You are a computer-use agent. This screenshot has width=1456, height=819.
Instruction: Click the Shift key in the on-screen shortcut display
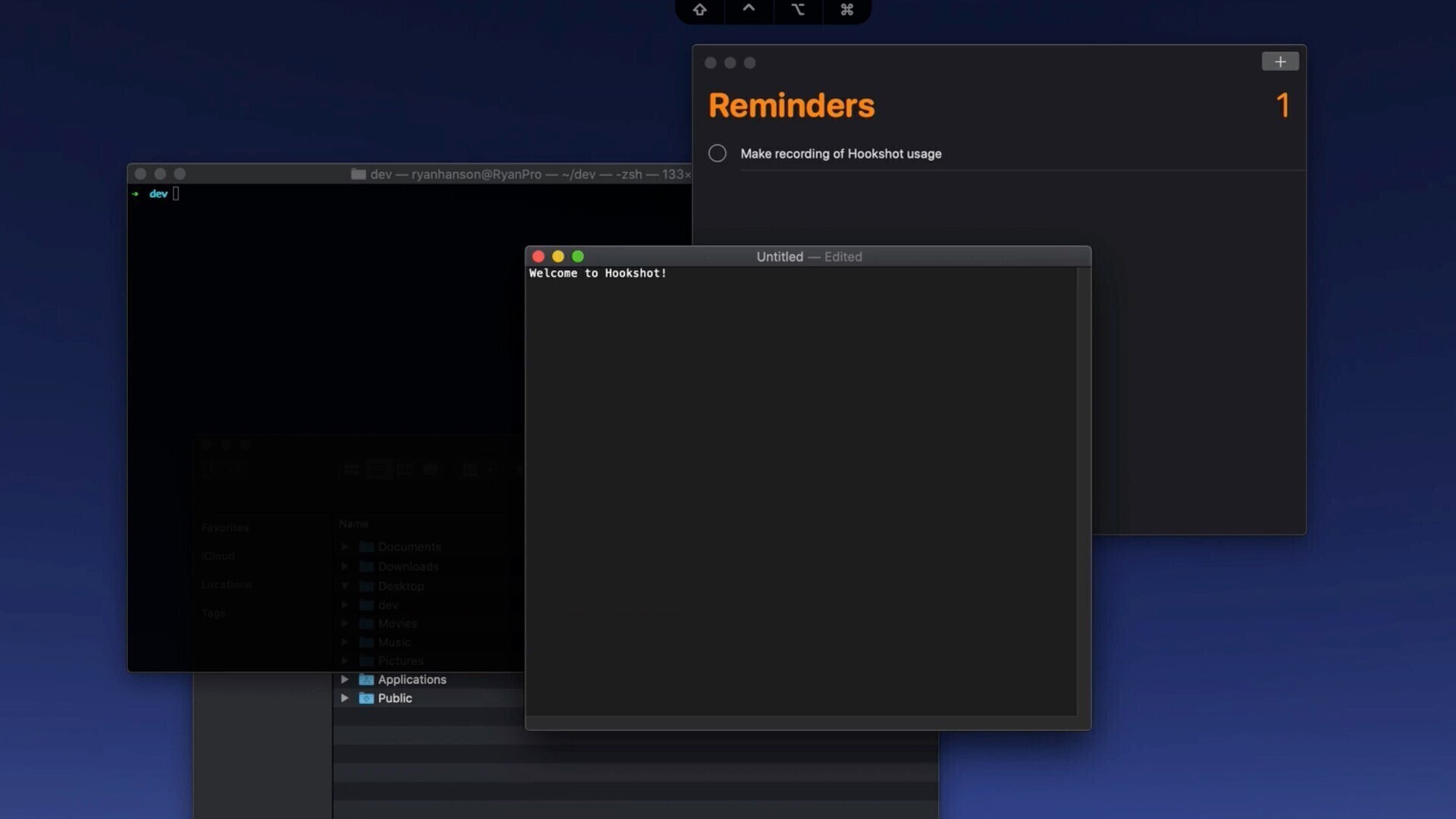[699, 10]
